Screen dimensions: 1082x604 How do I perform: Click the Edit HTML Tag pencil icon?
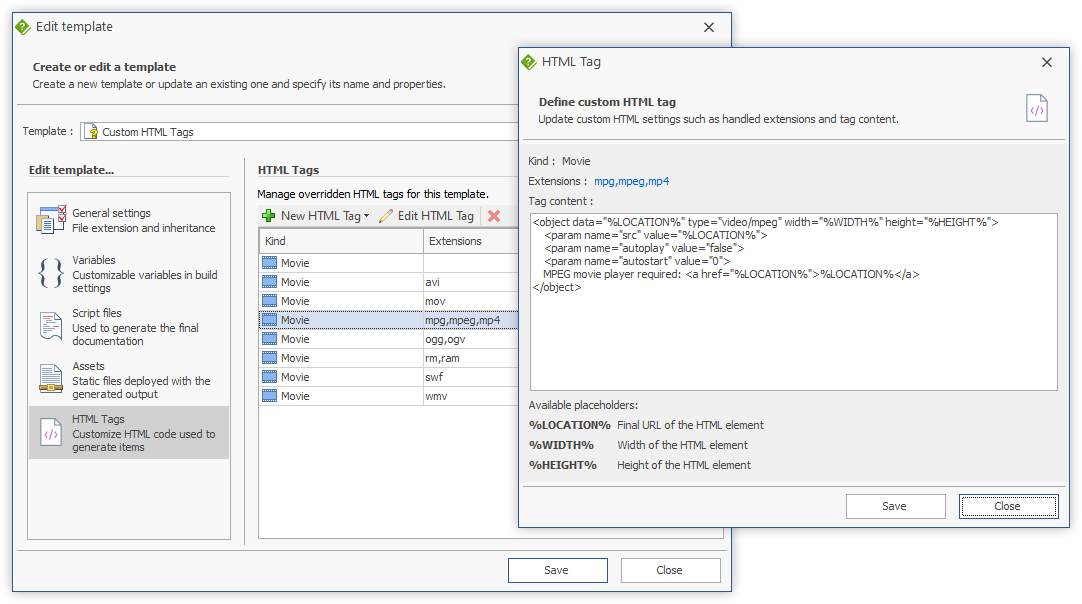coord(385,216)
